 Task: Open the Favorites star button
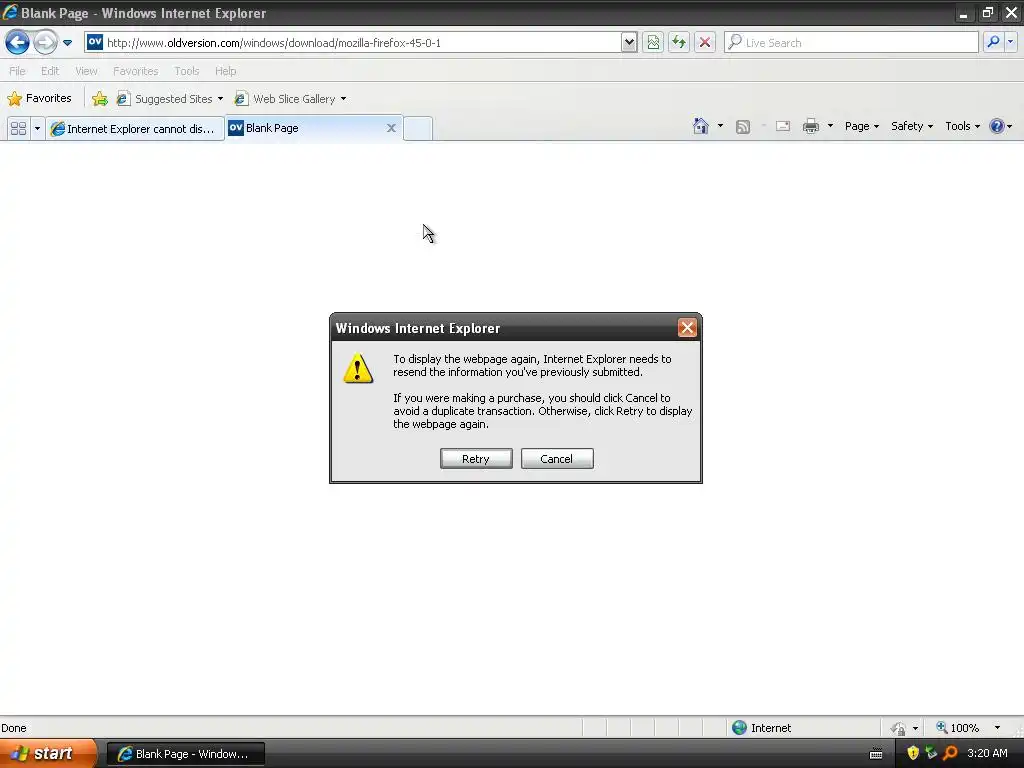pyautogui.click(x=39, y=99)
